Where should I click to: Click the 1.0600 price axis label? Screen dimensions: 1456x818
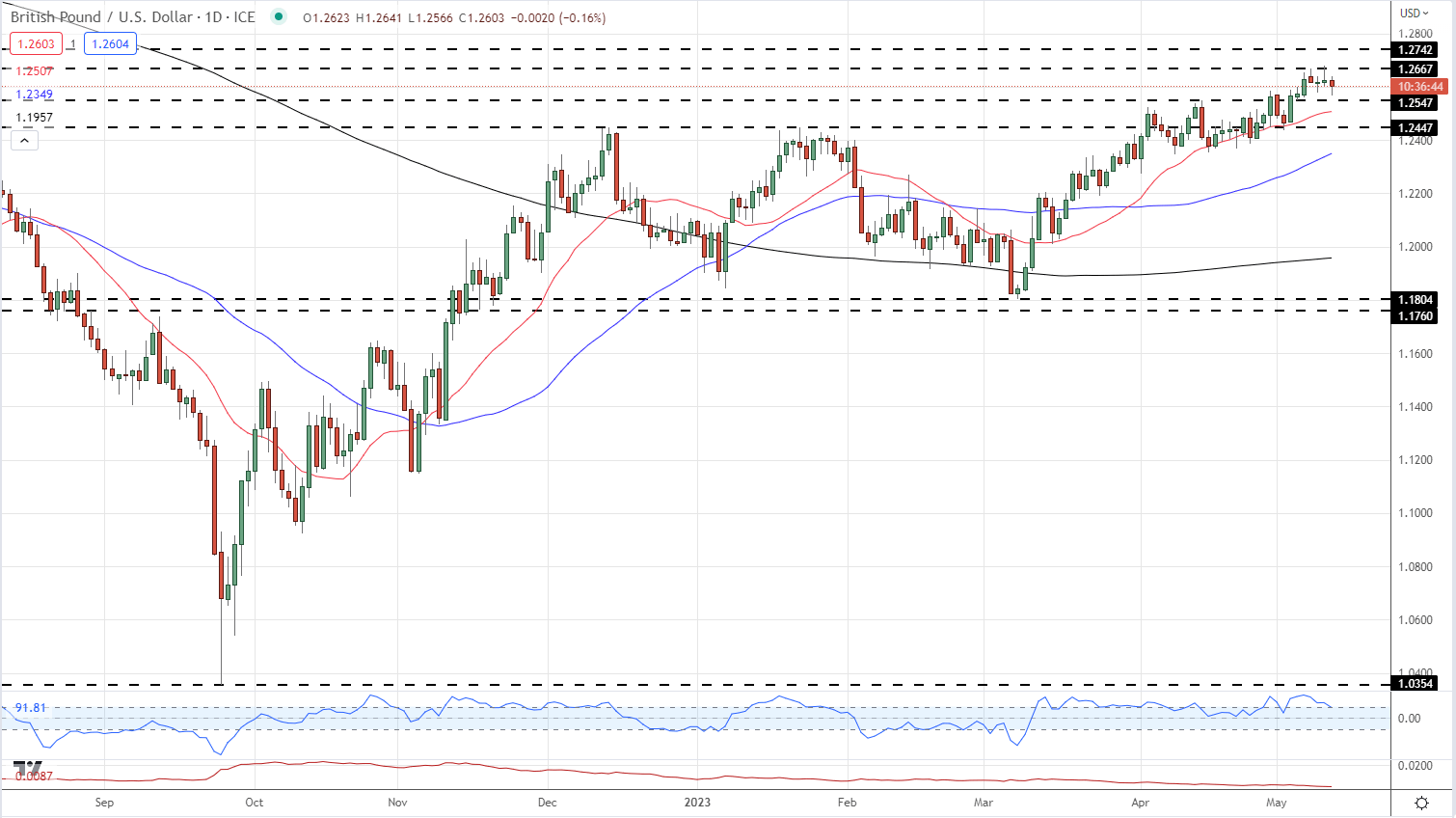pyautogui.click(x=1416, y=620)
